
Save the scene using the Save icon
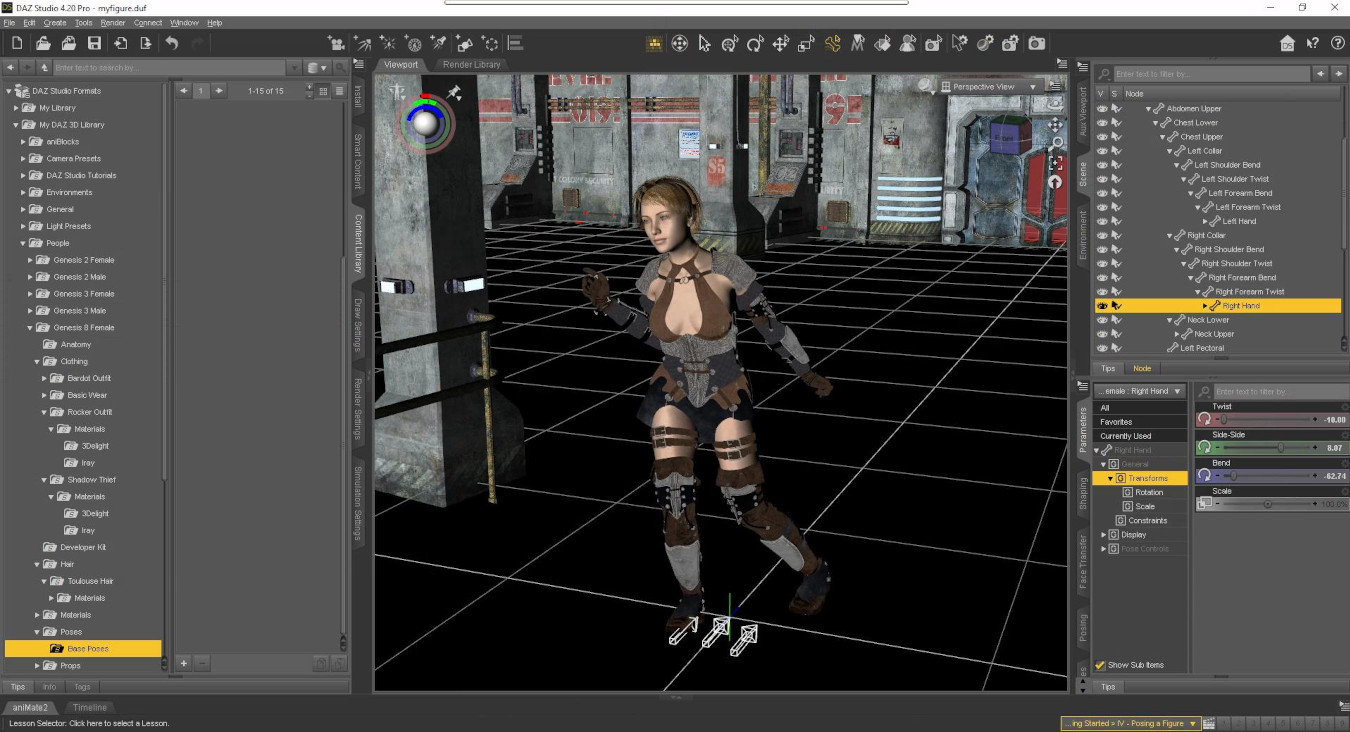click(x=94, y=43)
